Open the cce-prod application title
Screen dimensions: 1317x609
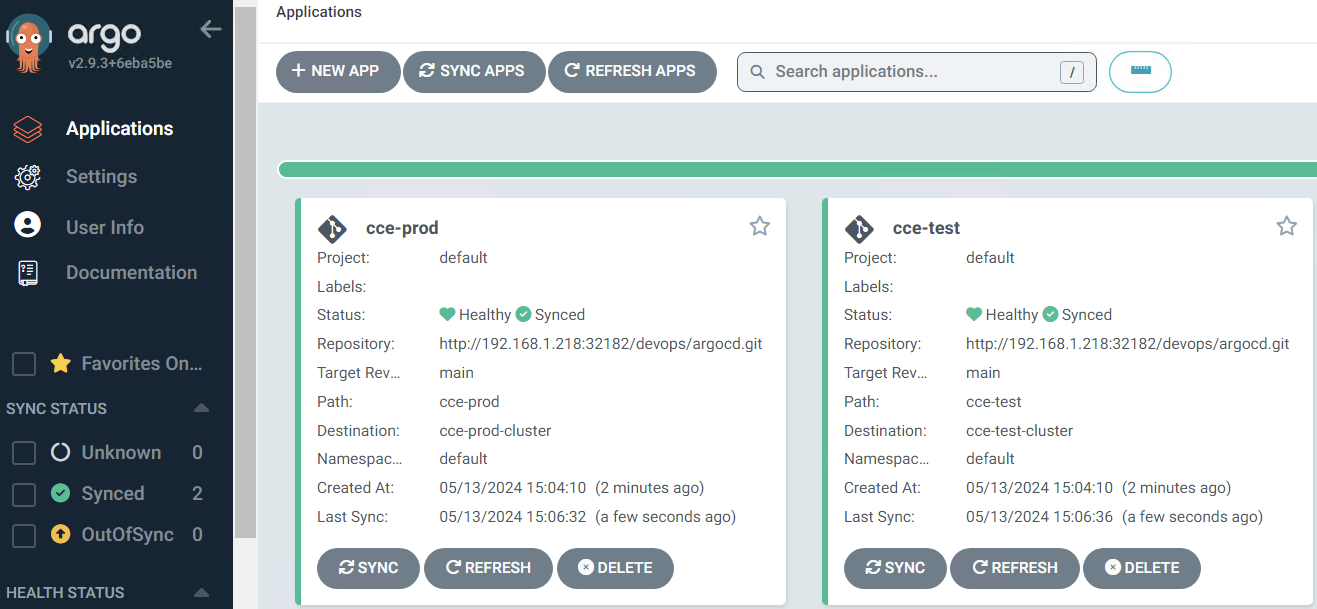point(402,228)
